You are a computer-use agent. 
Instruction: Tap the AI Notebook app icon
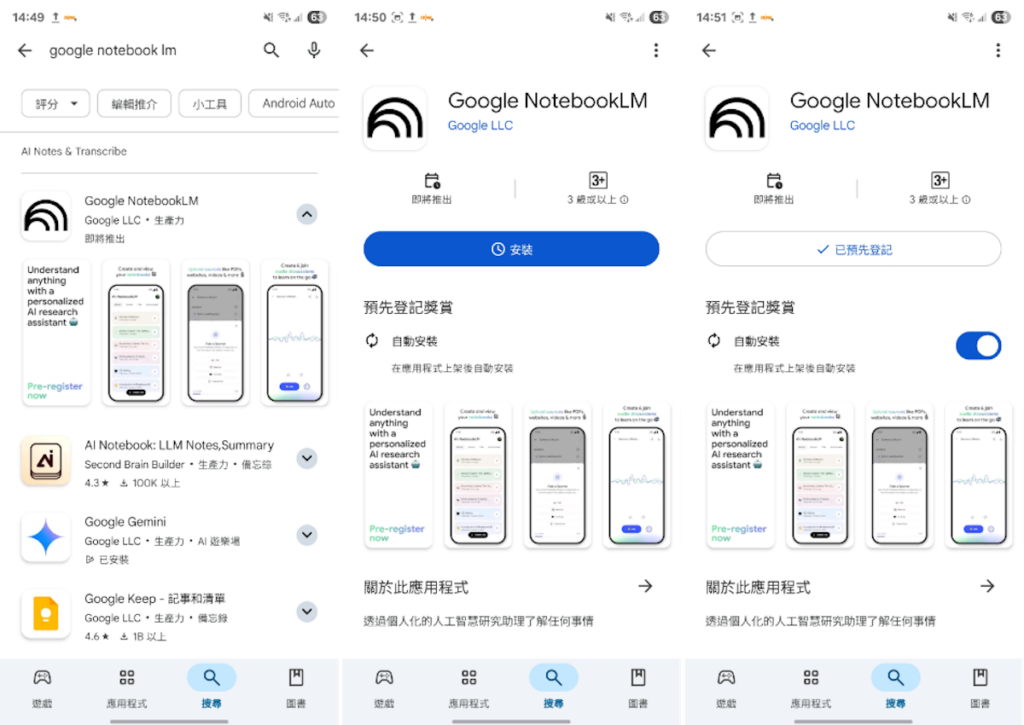[x=46, y=460]
